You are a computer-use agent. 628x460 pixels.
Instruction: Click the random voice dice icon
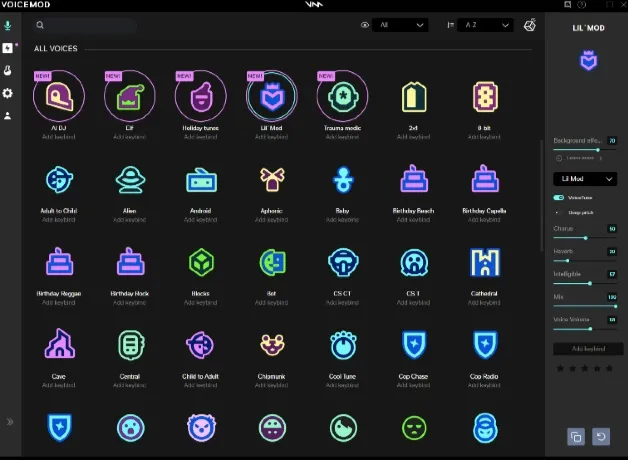pos(529,25)
